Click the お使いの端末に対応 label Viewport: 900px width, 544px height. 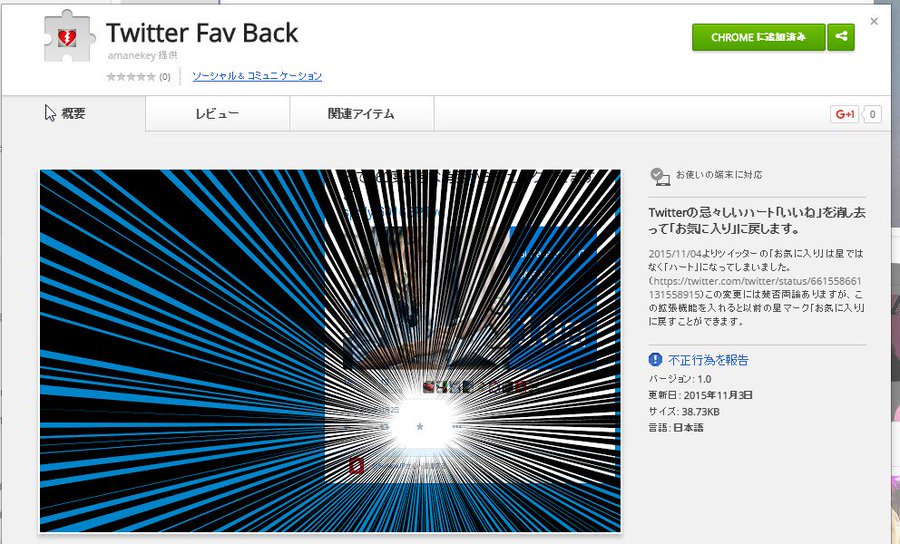coord(719,174)
